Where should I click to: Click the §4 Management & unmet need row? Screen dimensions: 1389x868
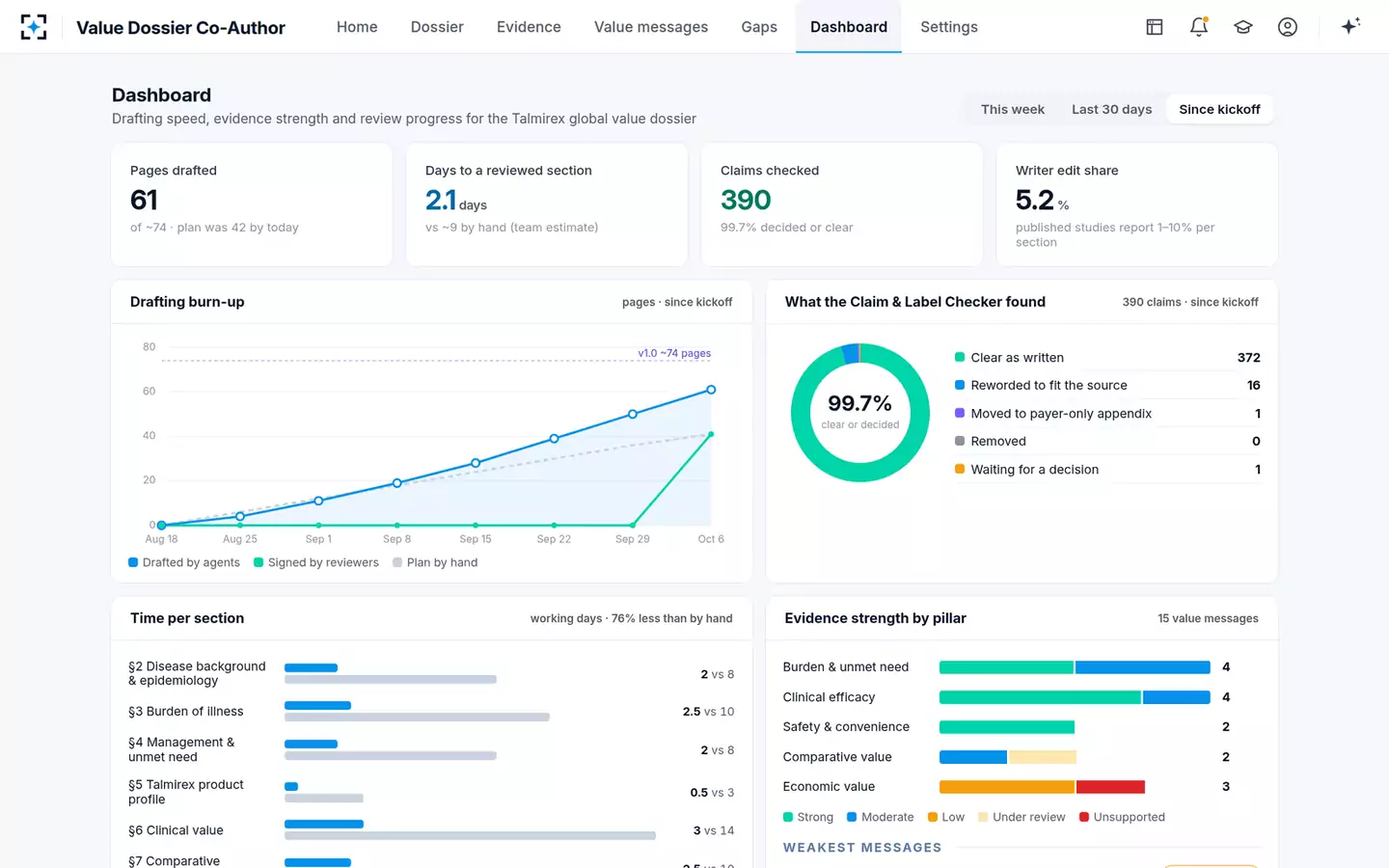coord(431,749)
